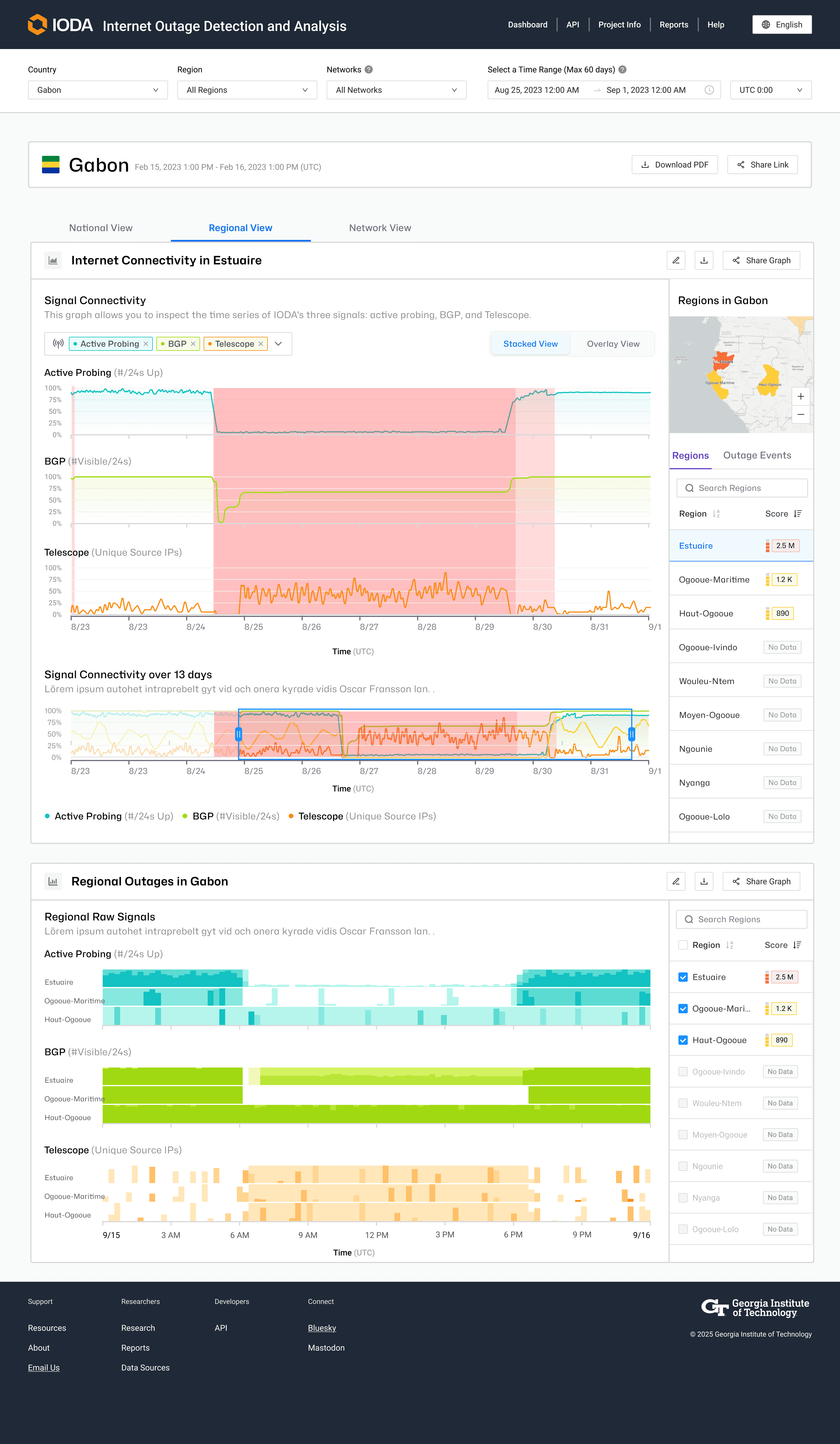Click the Networks help question mark icon
The height and width of the screenshot is (1444, 840).
369,69
